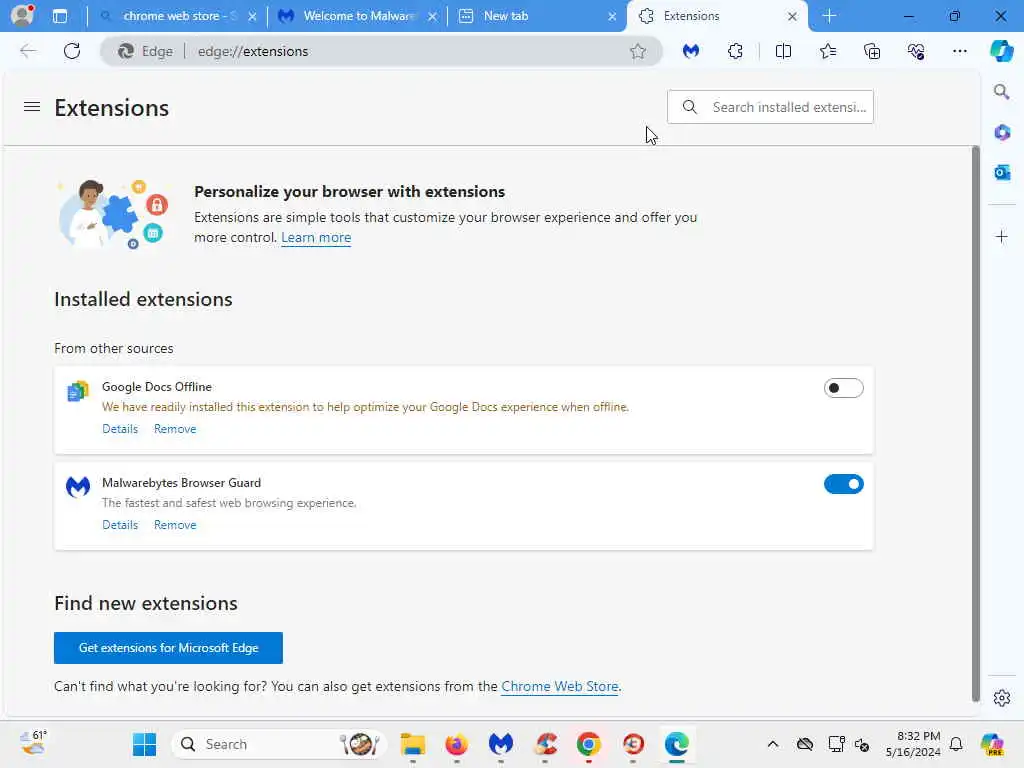The height and width of the screenshot is (768, 1024).
Task: Open the profile avatar icon
Action: pyautogui.click(x=22, y=15)
